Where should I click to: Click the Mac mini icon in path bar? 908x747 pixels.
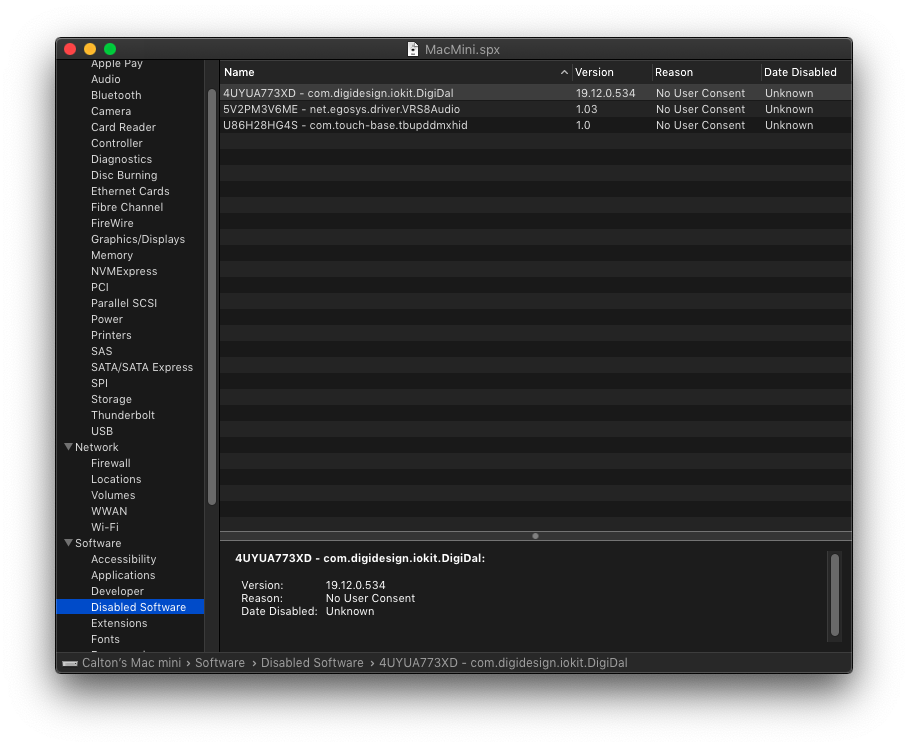(70, 663)
